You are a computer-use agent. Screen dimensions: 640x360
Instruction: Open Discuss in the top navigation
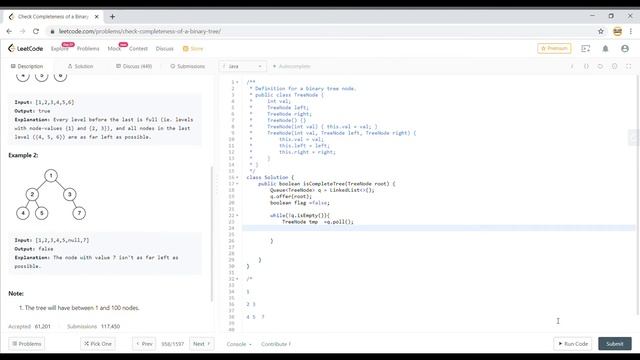[x=164, y=49]
